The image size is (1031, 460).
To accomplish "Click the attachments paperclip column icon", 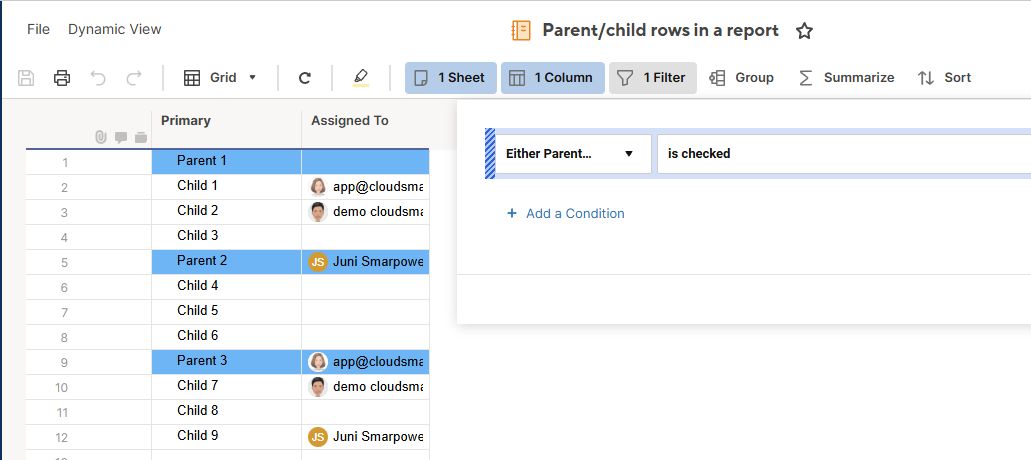I will click(x=101, y=137).
